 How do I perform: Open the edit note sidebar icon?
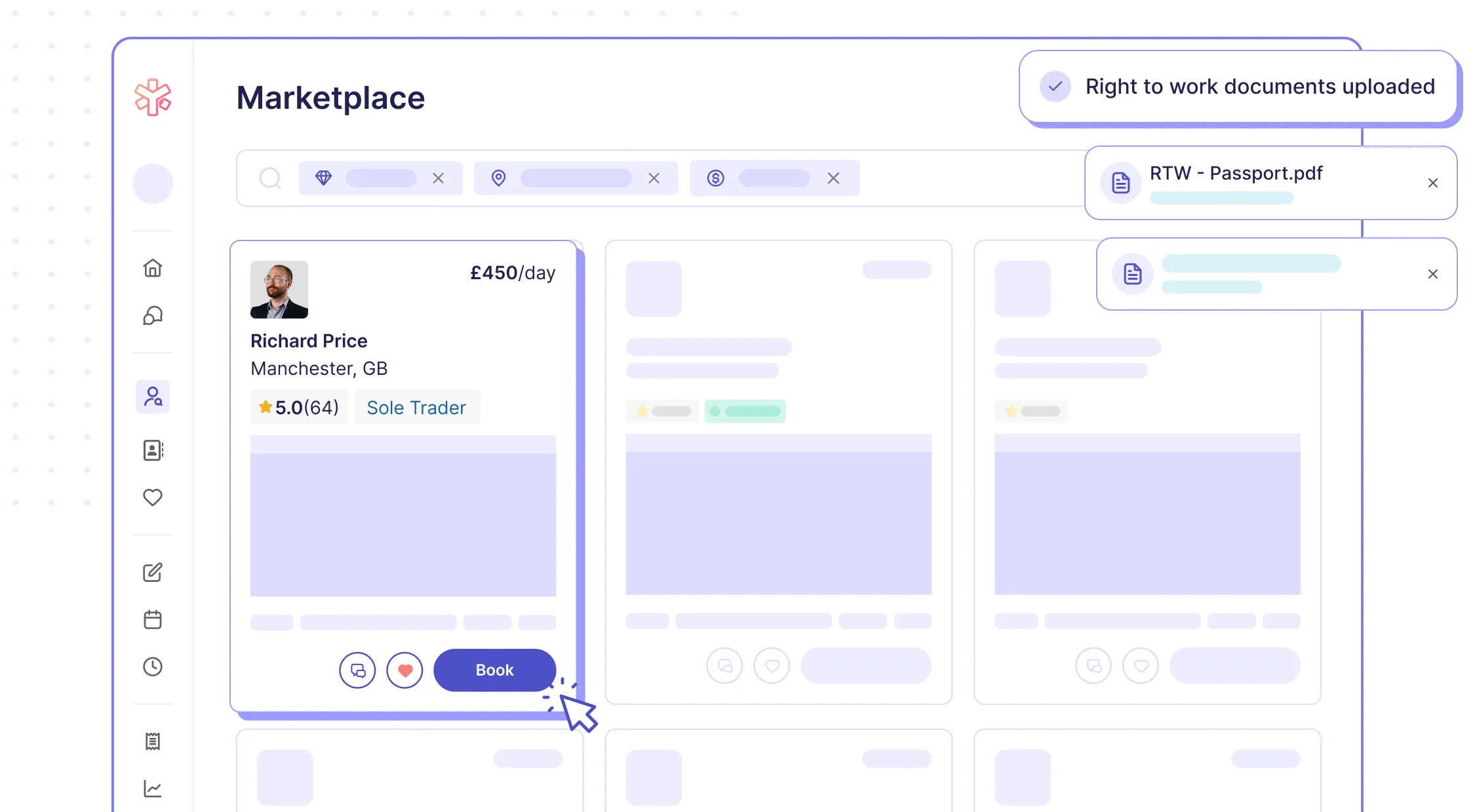click(153, 572)
